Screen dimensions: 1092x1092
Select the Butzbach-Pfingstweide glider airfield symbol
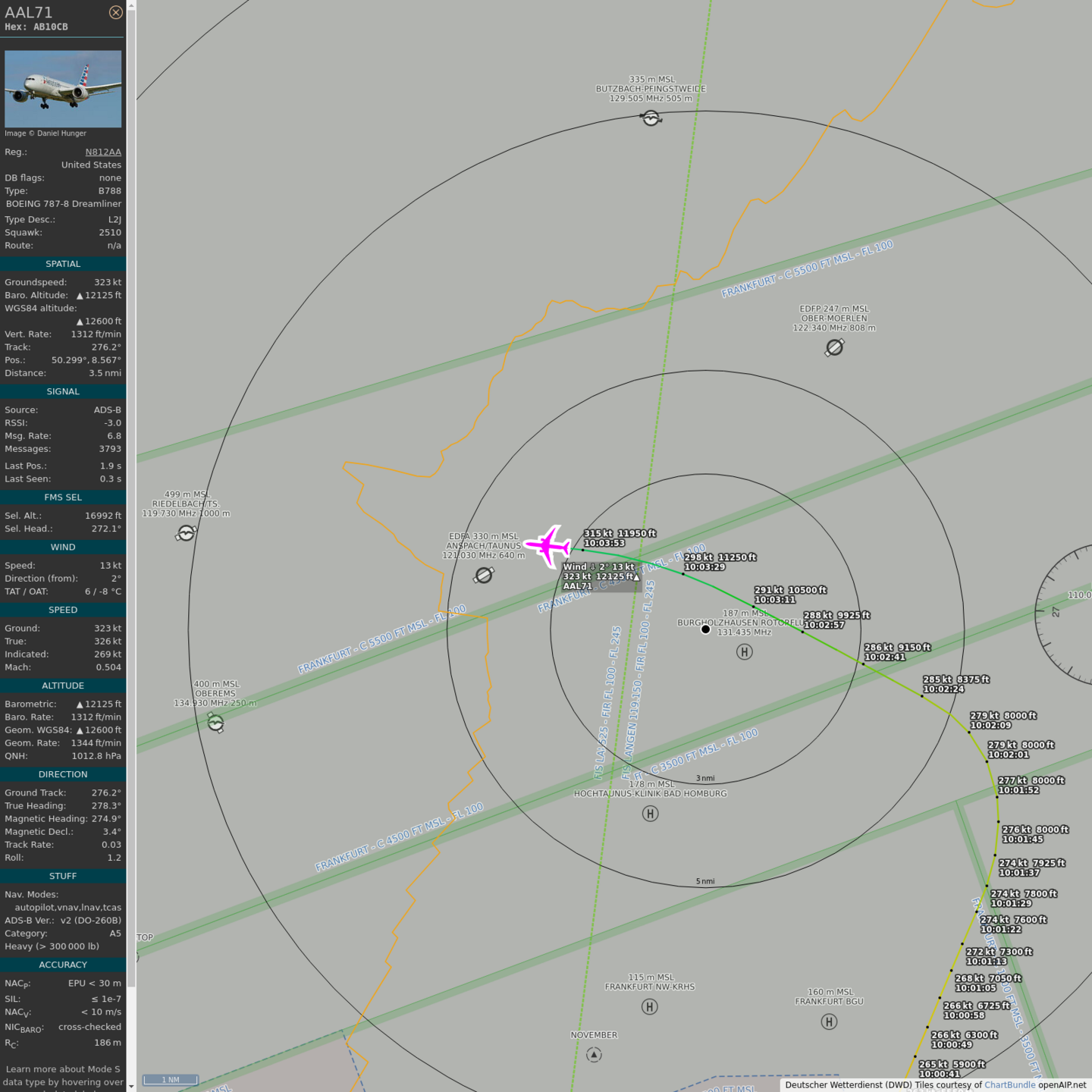(x=651, y=118)
